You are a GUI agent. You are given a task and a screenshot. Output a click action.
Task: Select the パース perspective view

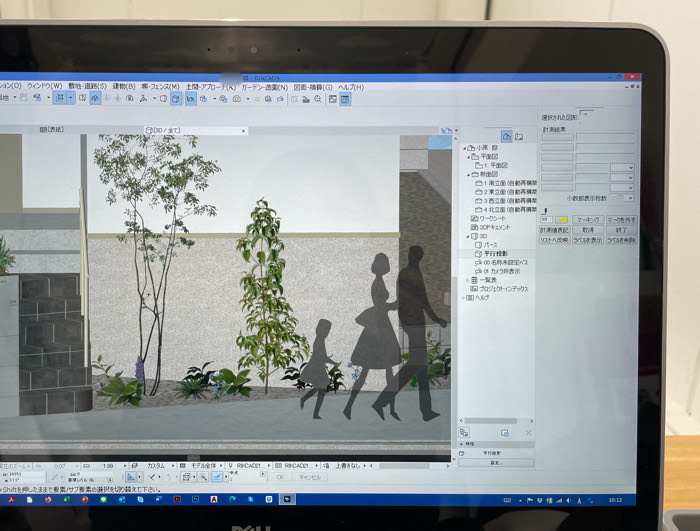(x=487, y=245)
